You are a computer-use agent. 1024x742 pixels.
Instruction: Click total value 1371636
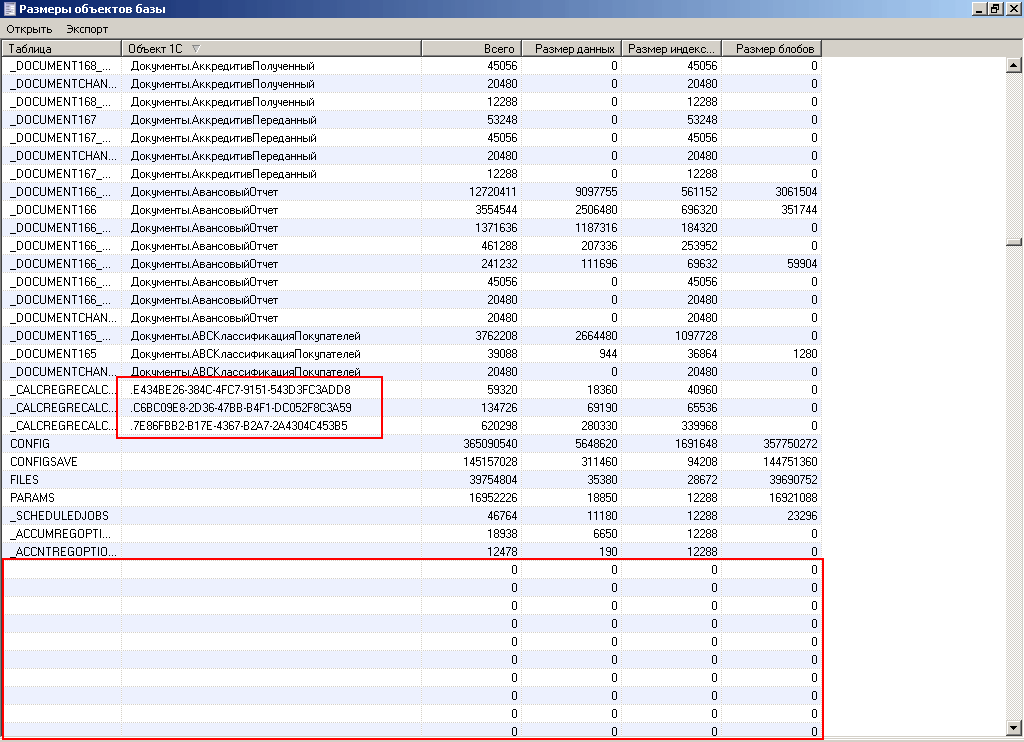[x=496, y=228]
